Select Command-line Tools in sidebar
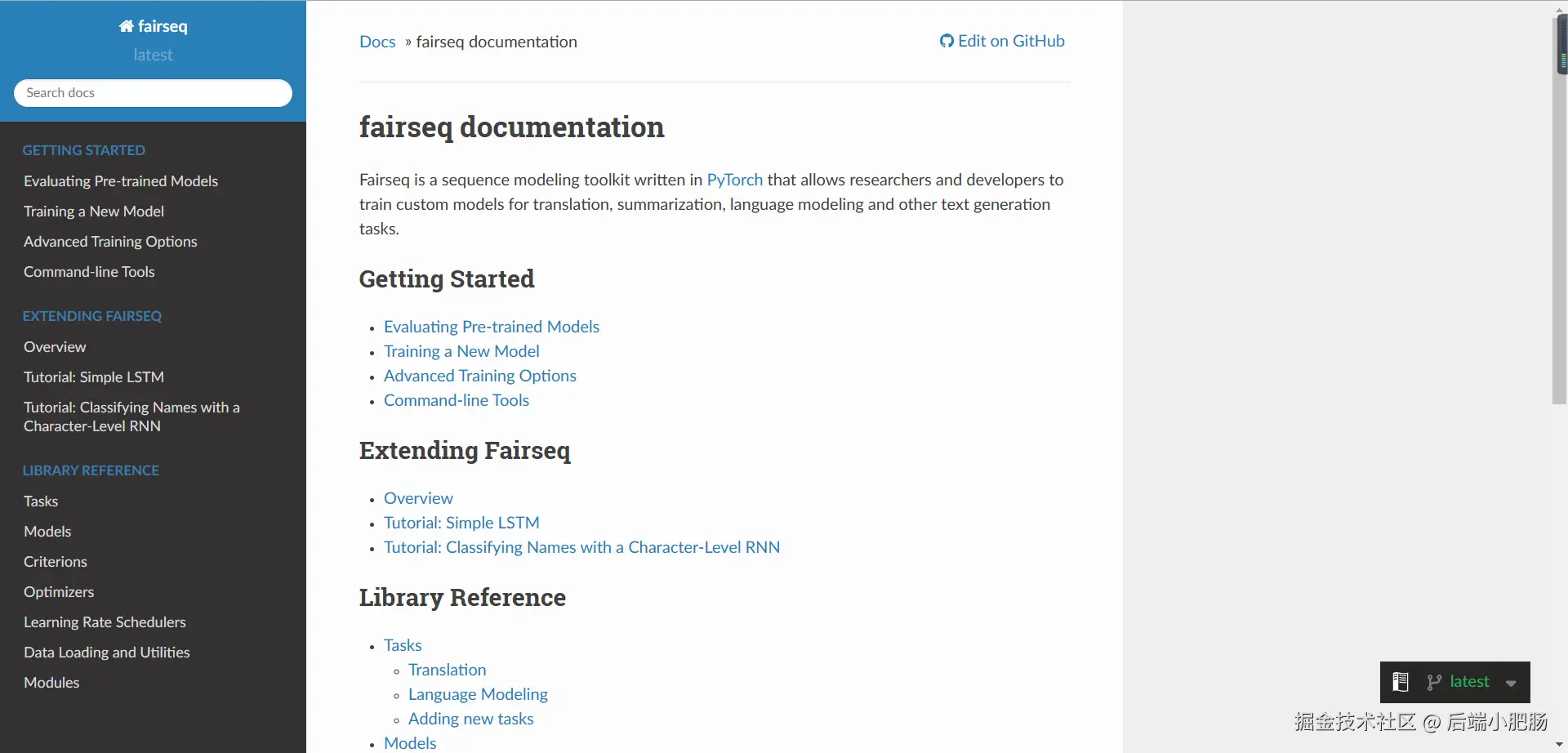 (89, 272)
